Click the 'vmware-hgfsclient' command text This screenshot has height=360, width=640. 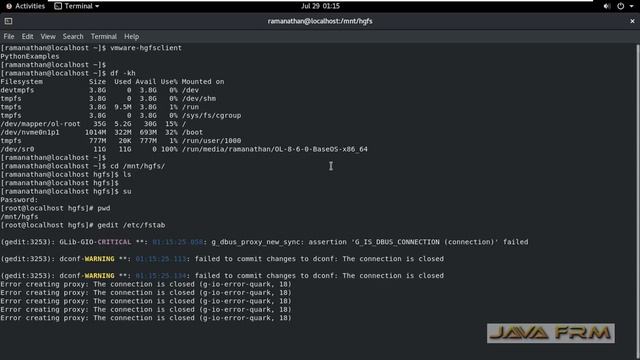(x=146, y=48)
